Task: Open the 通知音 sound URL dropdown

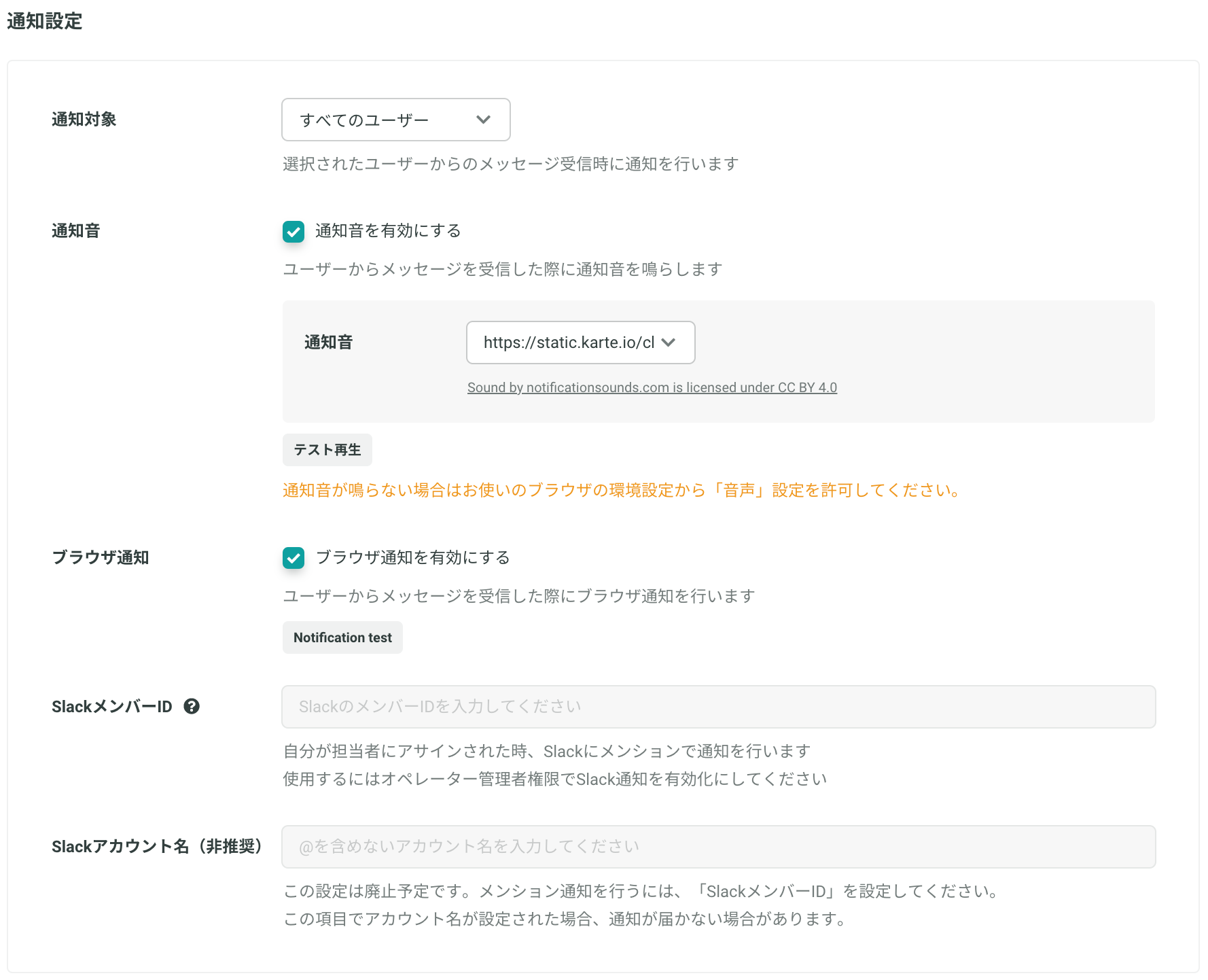Action: (580, 343)
